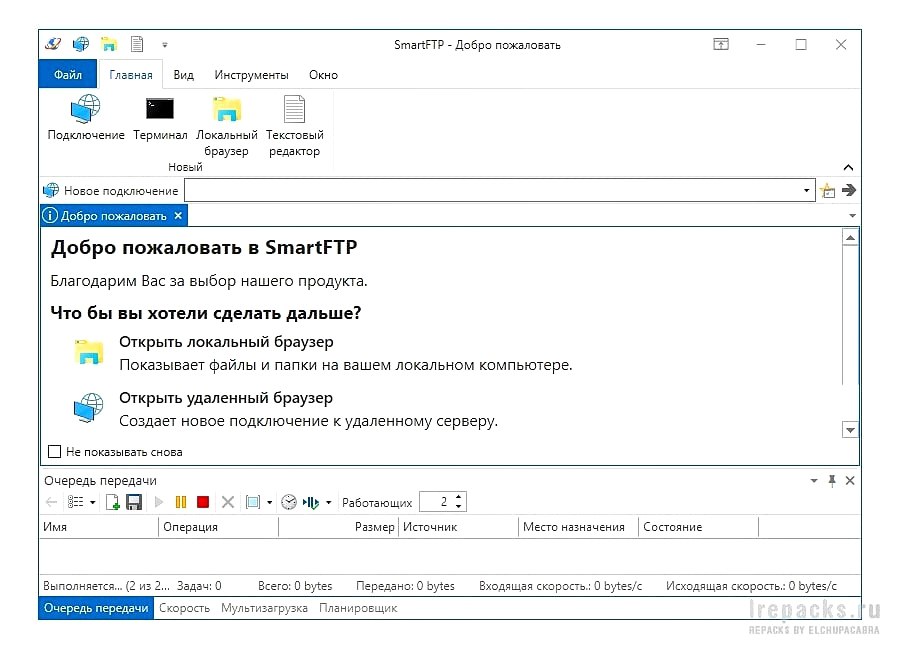Click the queue select items icon
Screen dimensions: 900x650
[x=253, y=502]
